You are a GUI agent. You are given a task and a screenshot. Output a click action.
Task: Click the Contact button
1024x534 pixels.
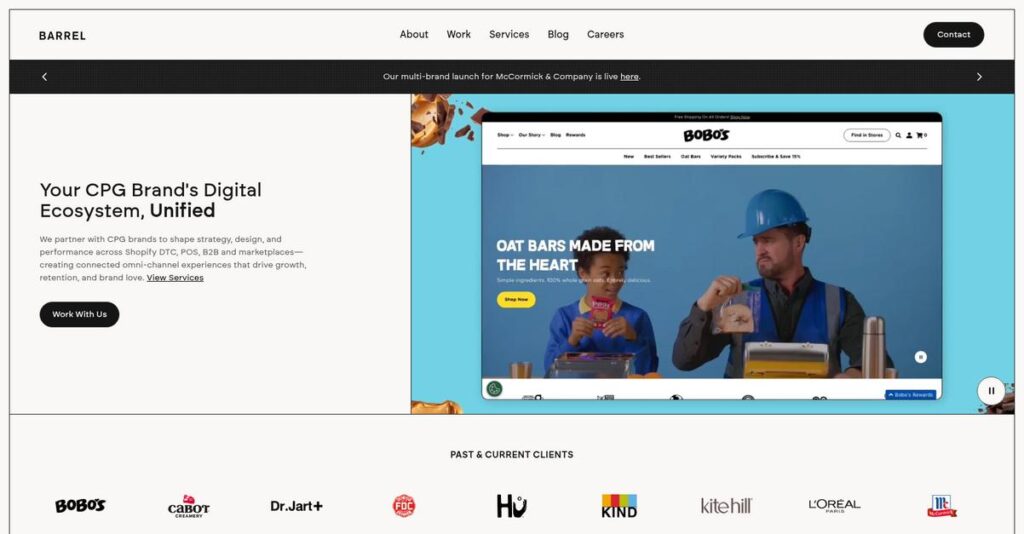coord(953,35)
